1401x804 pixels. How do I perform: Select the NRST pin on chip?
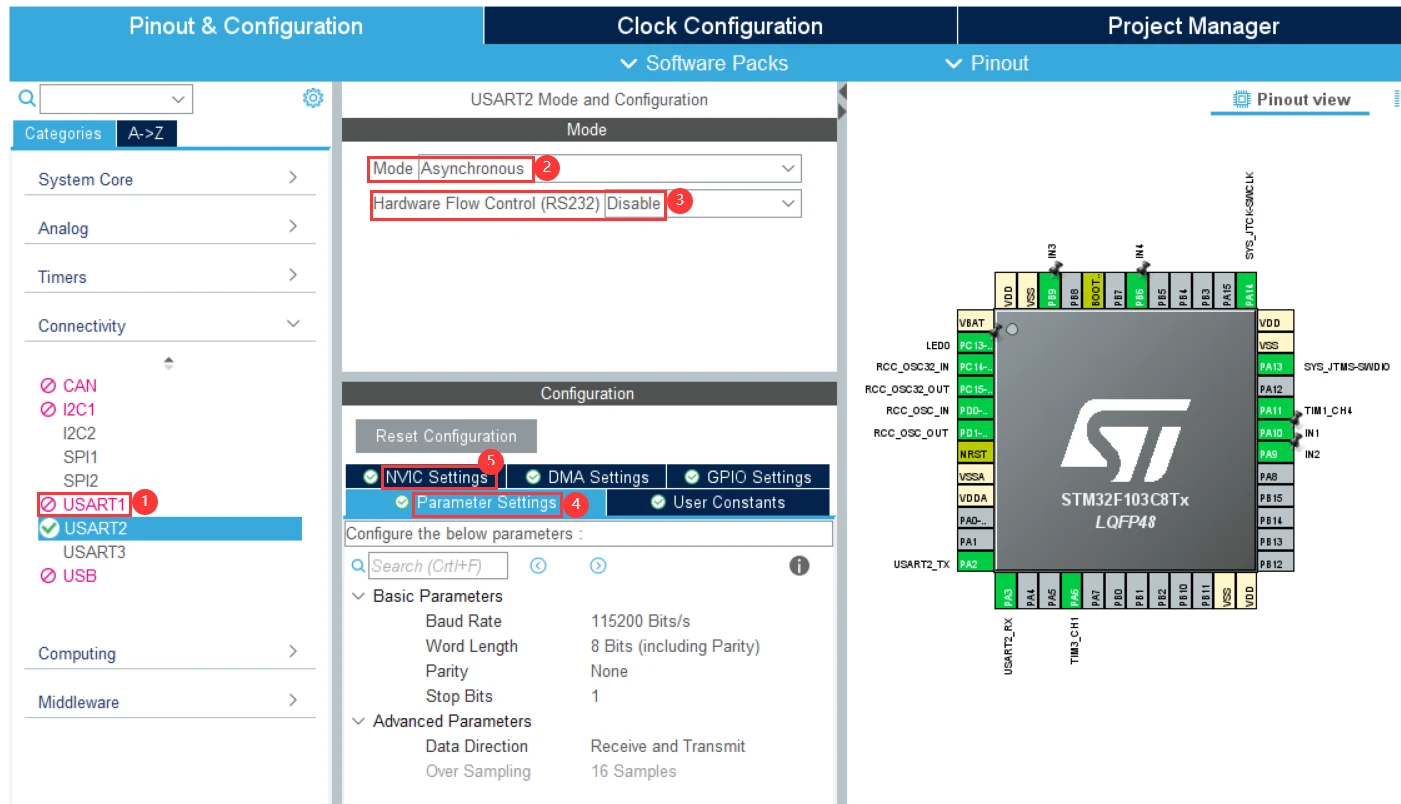pyautogui.click(x=975, y=454)
